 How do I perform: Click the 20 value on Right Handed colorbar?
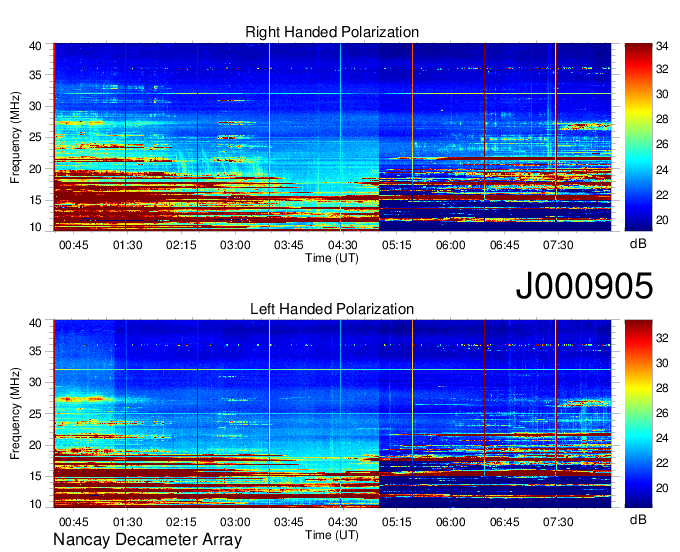[x=662, y=220]
